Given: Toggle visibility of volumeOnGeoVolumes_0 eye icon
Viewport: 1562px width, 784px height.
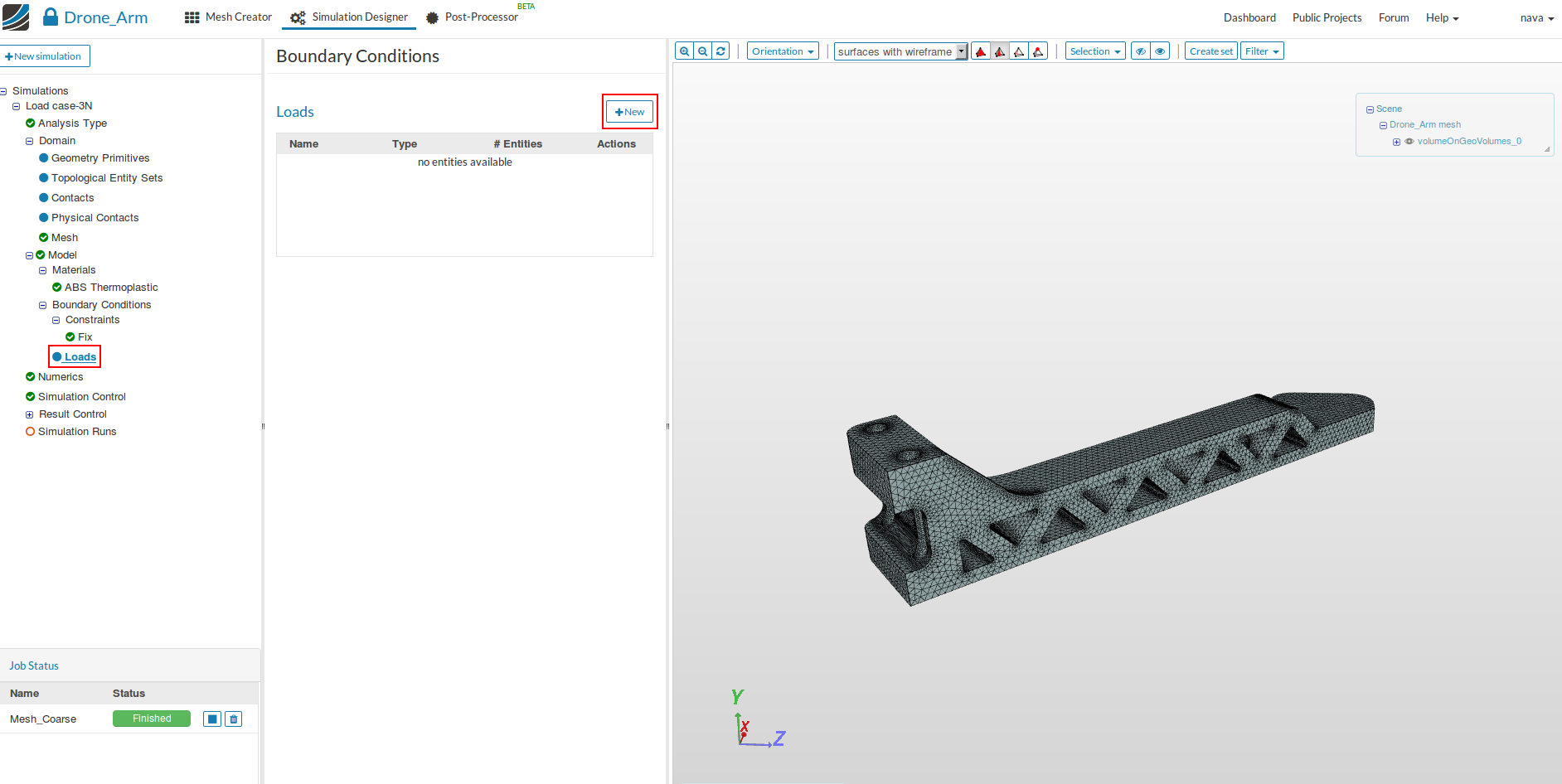Looking at the screenshot, I should [x=1409, y=142].
